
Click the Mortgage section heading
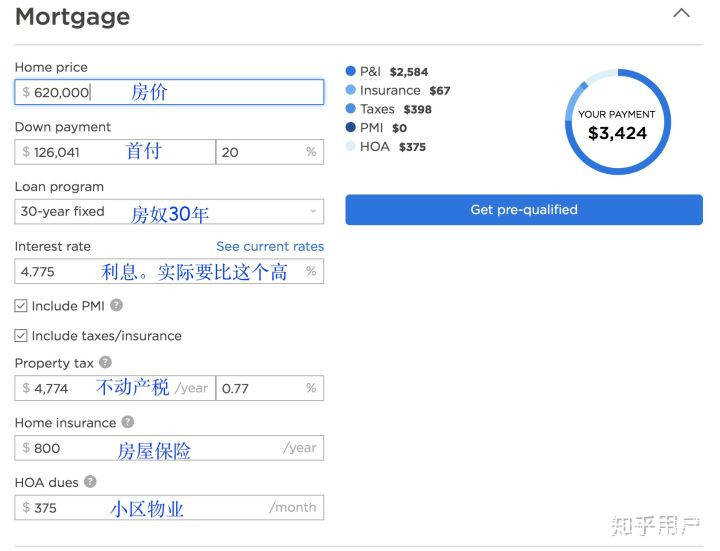click(x=73, y=17)
